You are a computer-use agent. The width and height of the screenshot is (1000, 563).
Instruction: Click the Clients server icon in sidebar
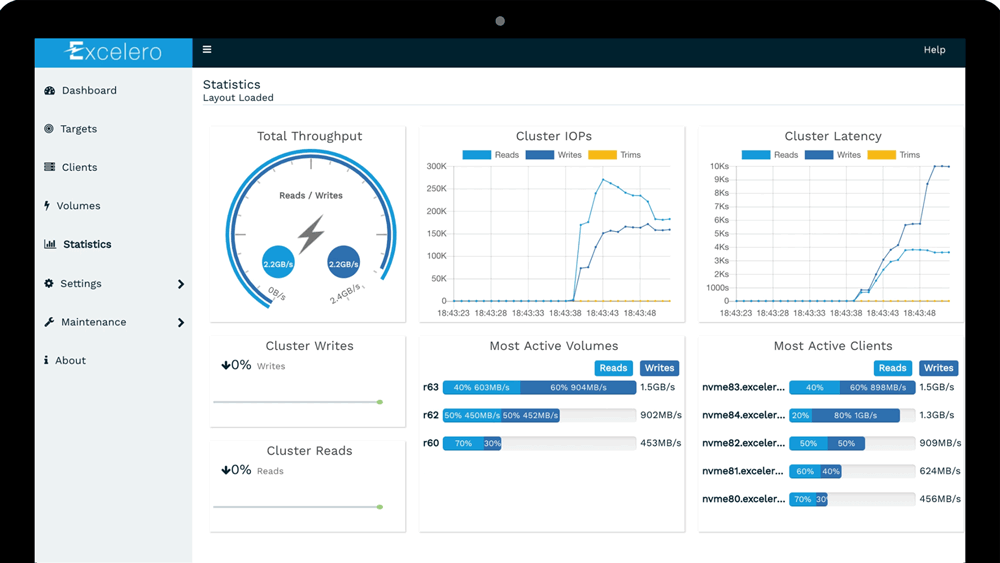[49, 167]
